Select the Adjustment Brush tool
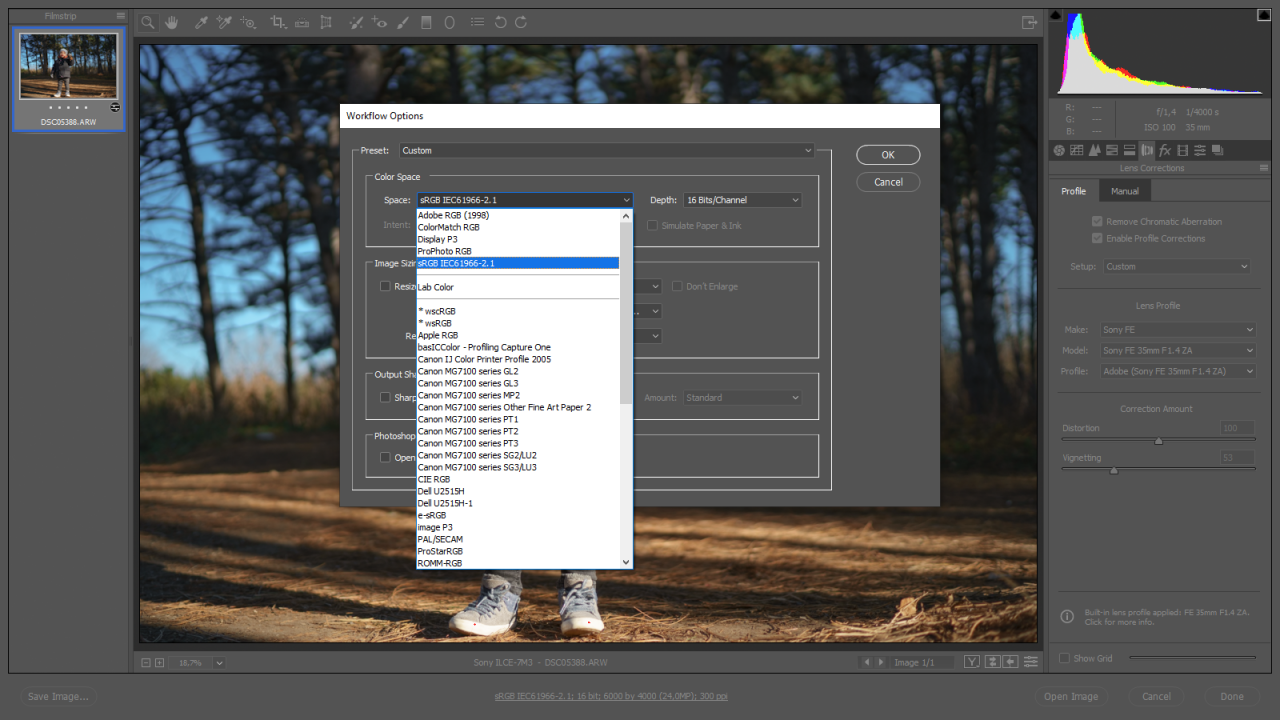 (x=402, y=22)
